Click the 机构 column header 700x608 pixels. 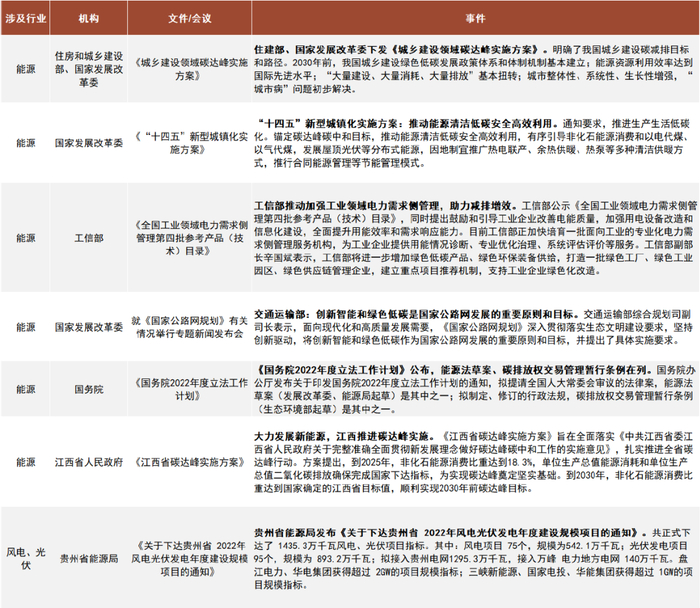[88, 18]
